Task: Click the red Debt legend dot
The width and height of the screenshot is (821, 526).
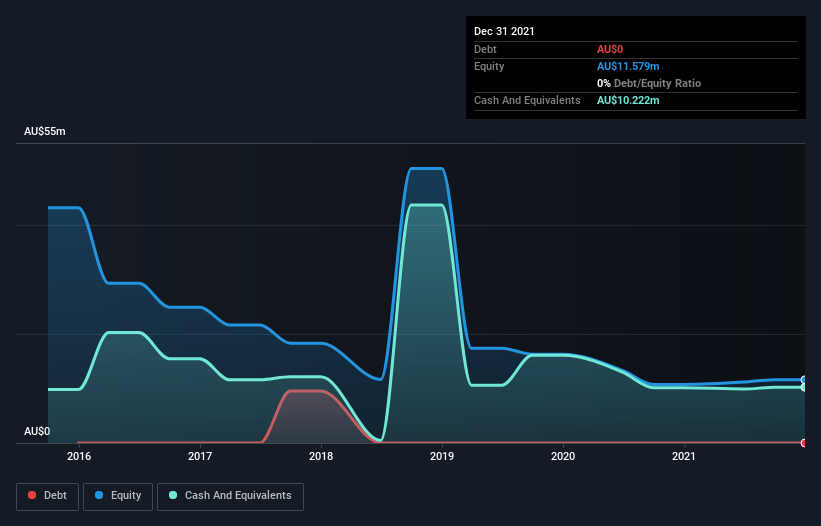Action: click(32, 495)
